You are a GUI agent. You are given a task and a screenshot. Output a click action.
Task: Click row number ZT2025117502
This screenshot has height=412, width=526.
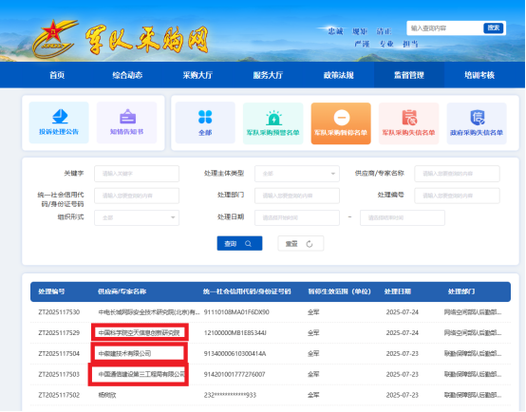click(59, 395)
